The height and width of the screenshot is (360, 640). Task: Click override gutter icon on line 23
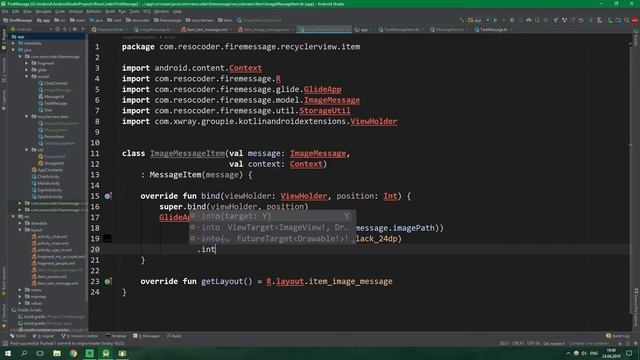(108, 281)
